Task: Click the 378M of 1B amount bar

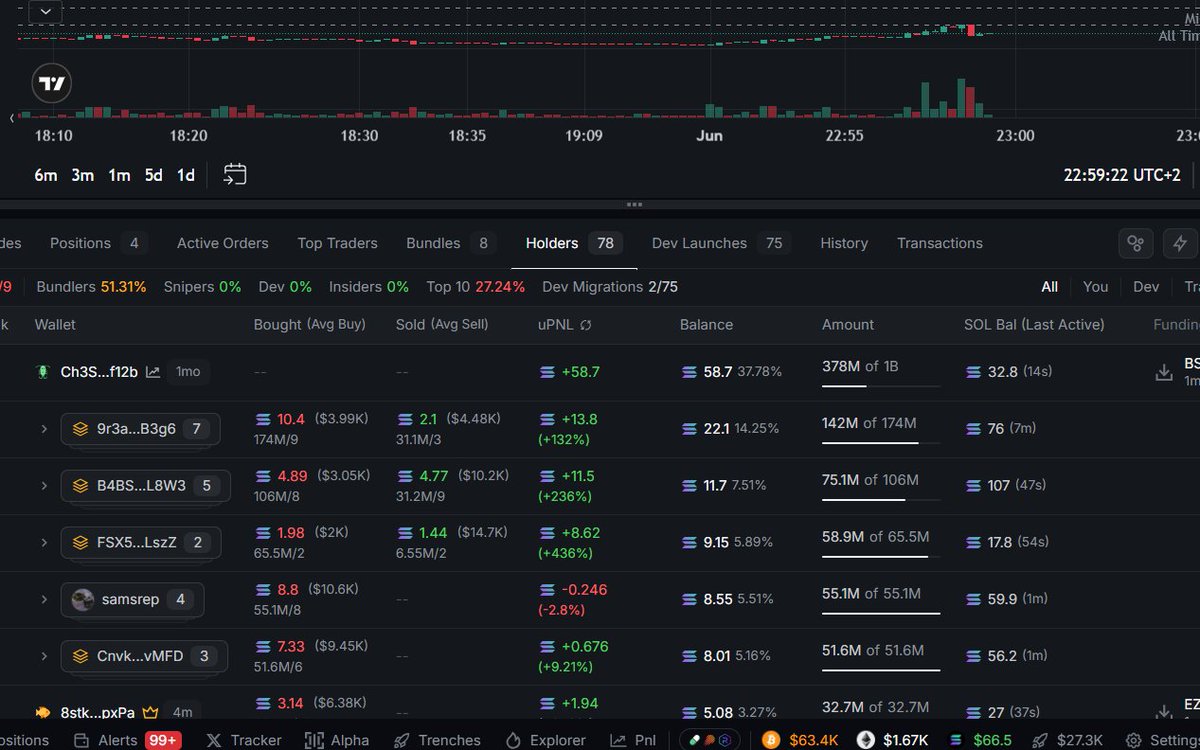Action: tap(881, 372)
